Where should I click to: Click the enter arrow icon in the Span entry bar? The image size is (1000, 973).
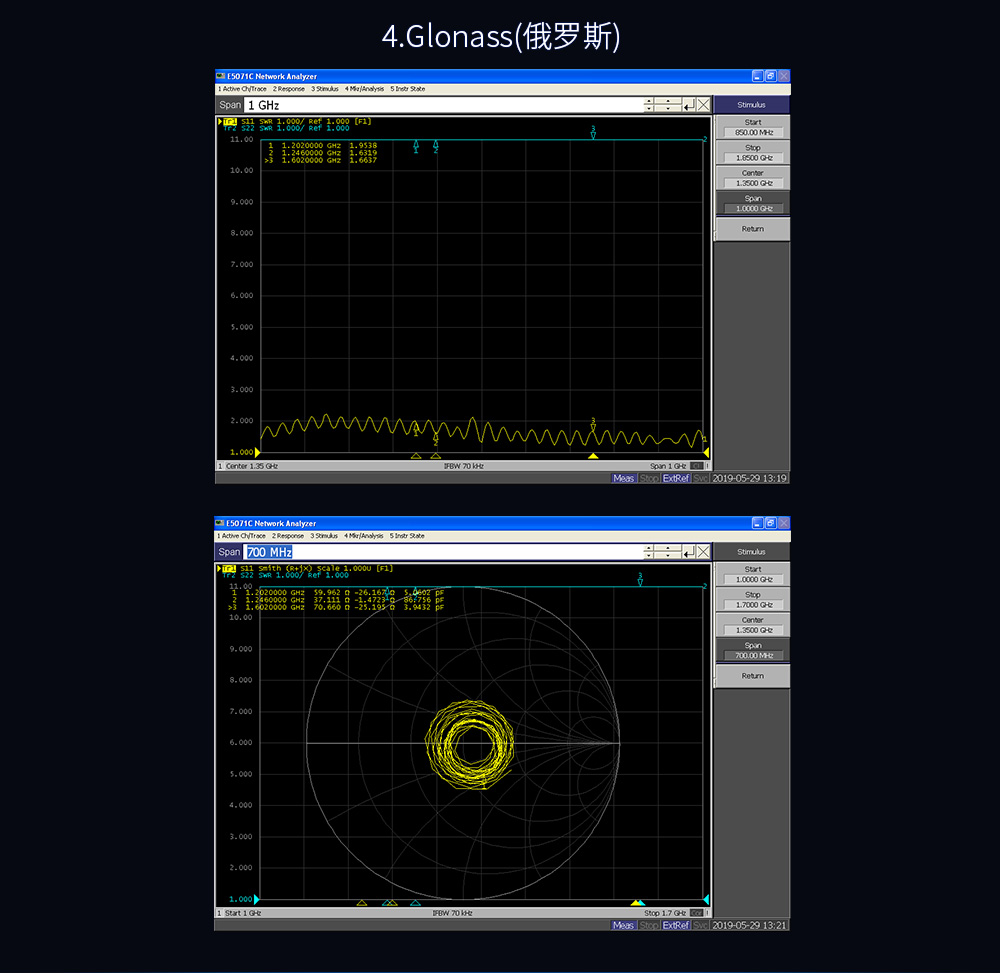point(690,106)
